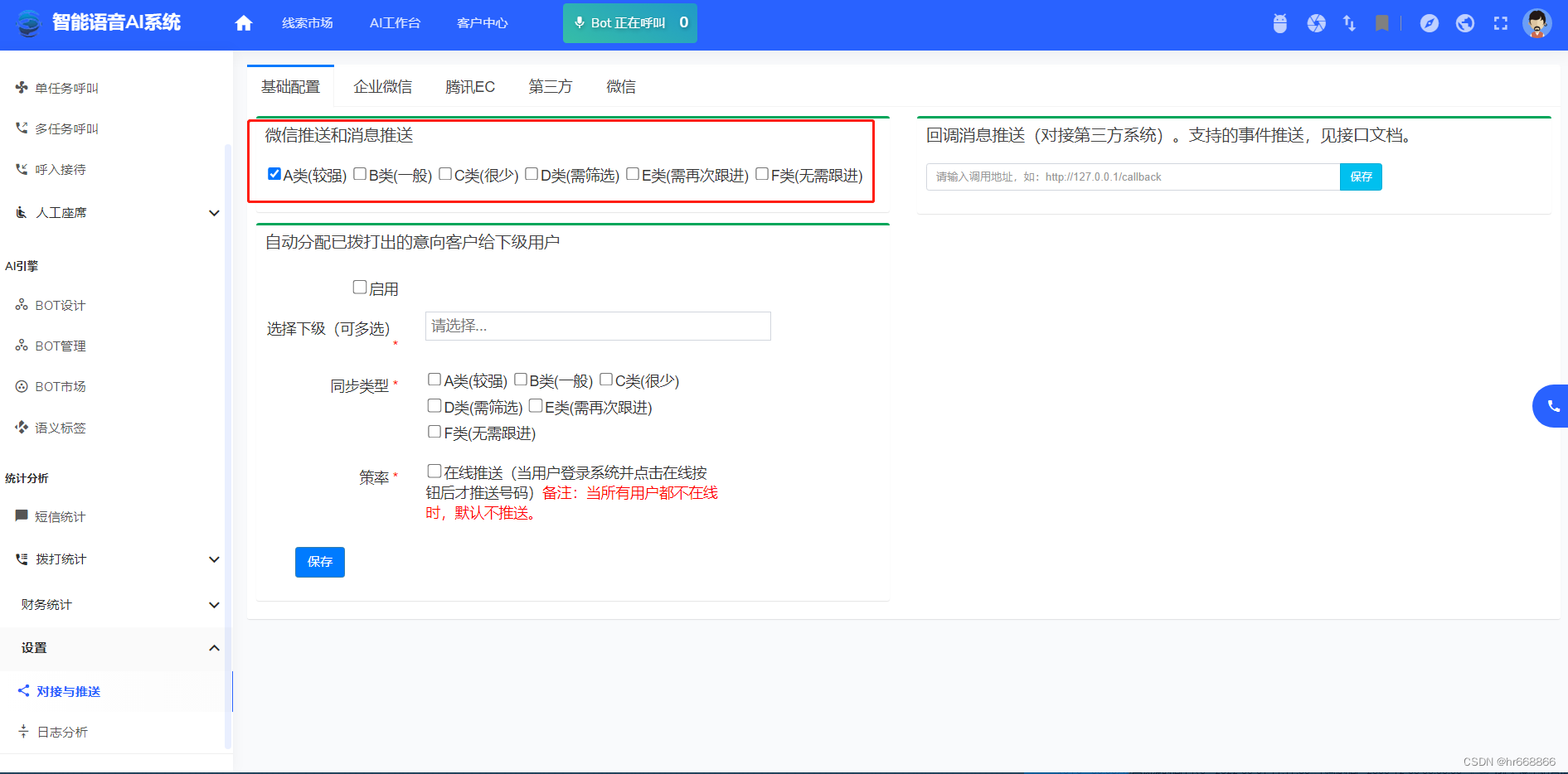Click the floating phone call button
This screenshot has width=1568, height=774.
1552,406
